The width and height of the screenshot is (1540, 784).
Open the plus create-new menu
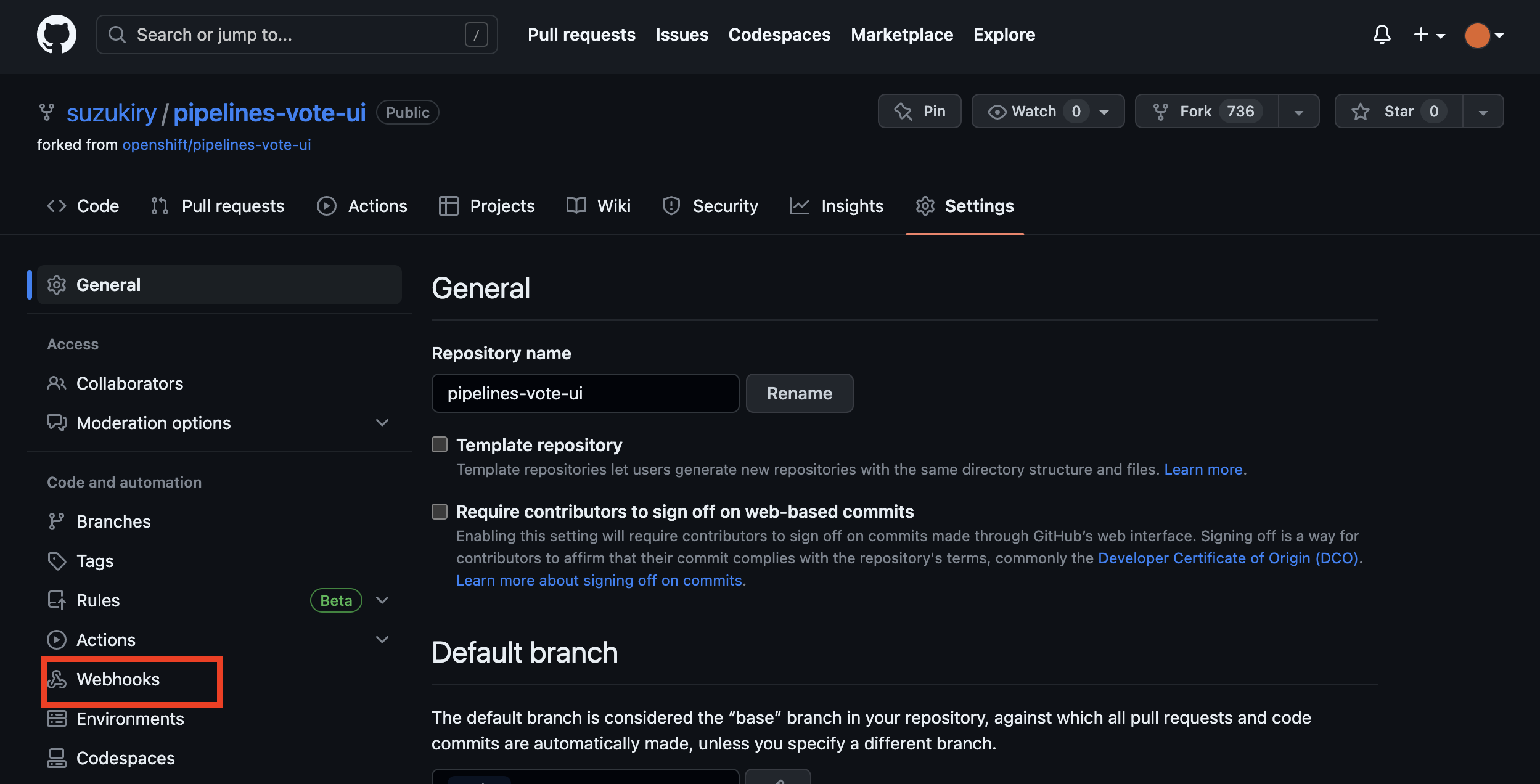click(x=1429, y=35)
